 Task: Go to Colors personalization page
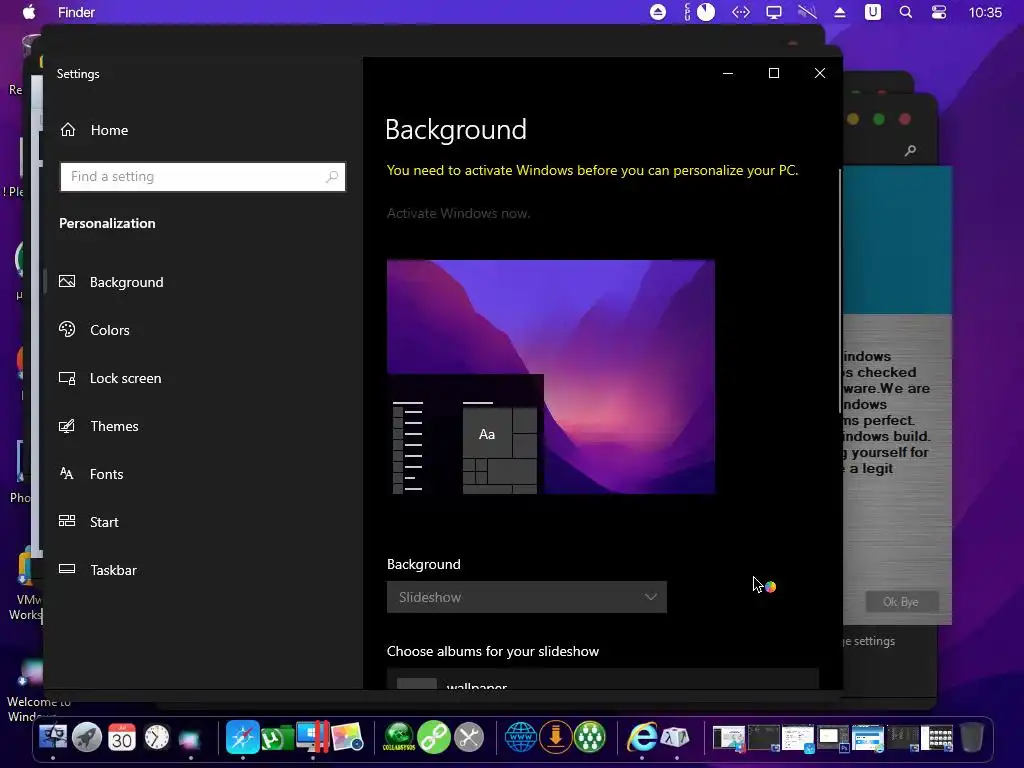click(x=110, y=330)
